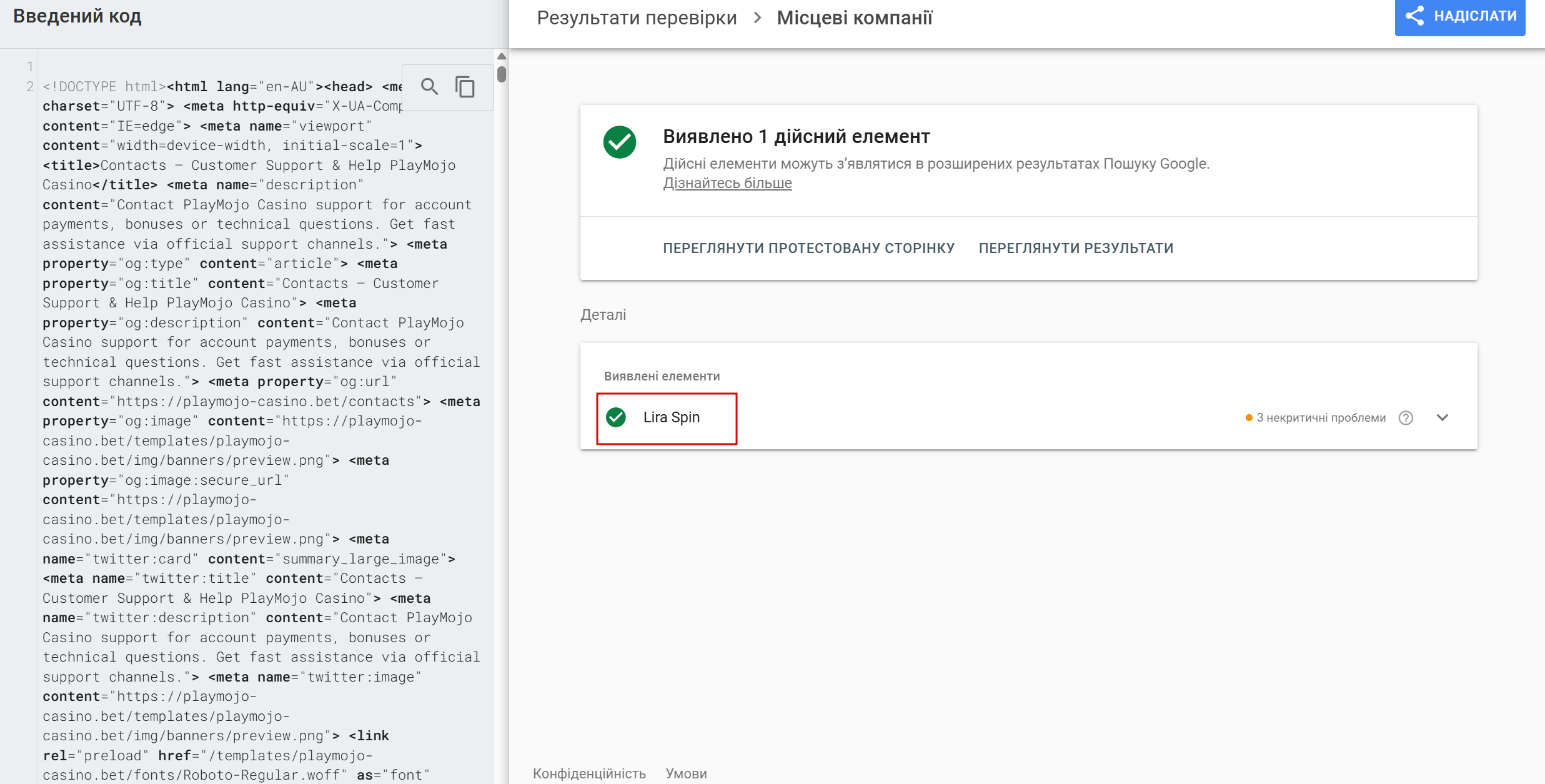The width and height of the screenshot is (1545, 784).
Task: Select Місцеві компанії breadcrumb item
Action: pos(854,17)
